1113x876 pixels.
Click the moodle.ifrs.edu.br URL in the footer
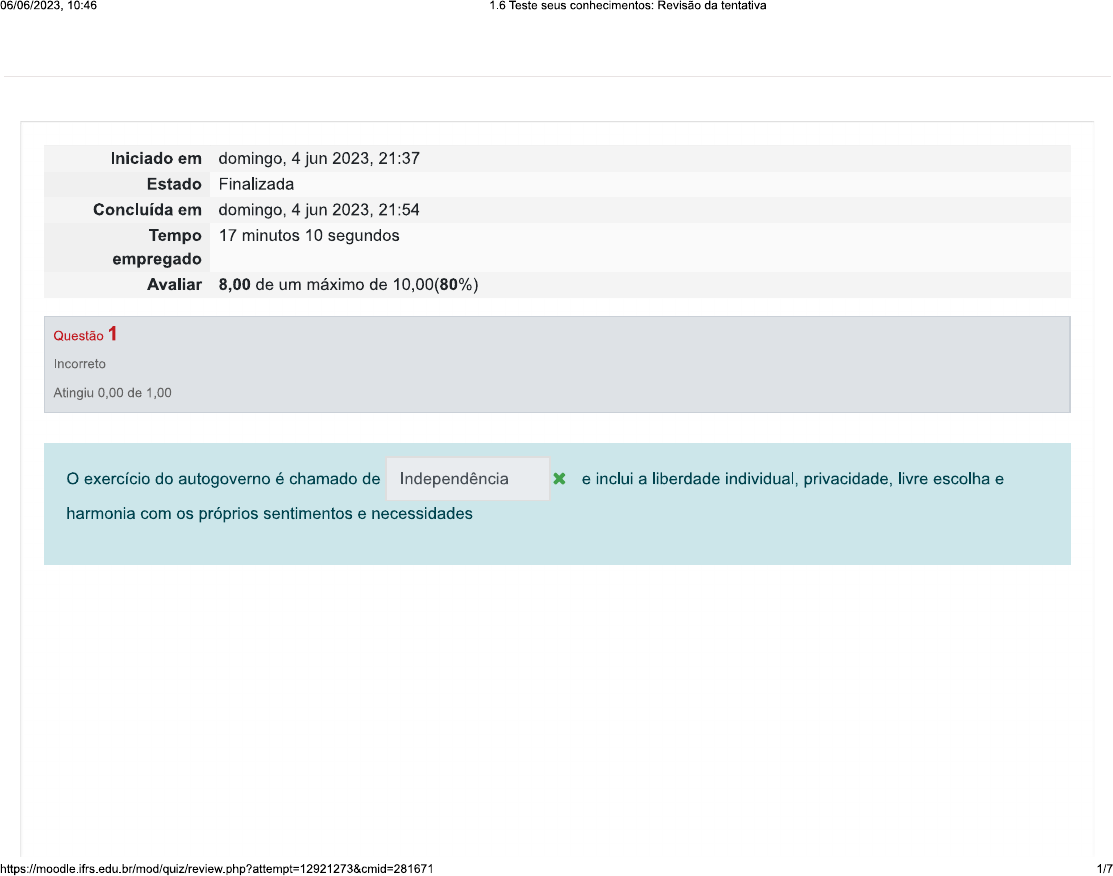[x=216, y=869]
